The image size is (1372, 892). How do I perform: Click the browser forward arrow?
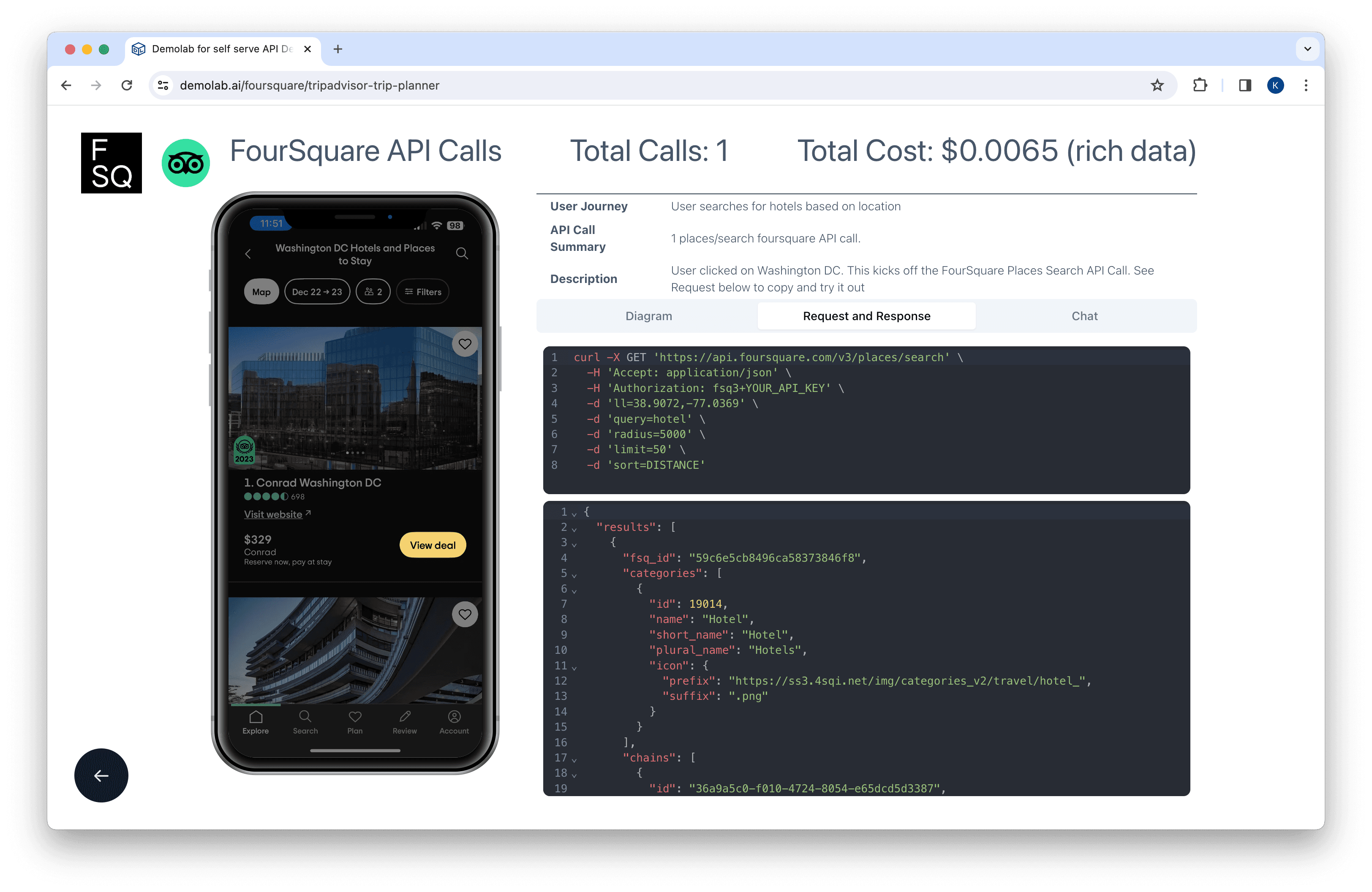click(96, 85)
